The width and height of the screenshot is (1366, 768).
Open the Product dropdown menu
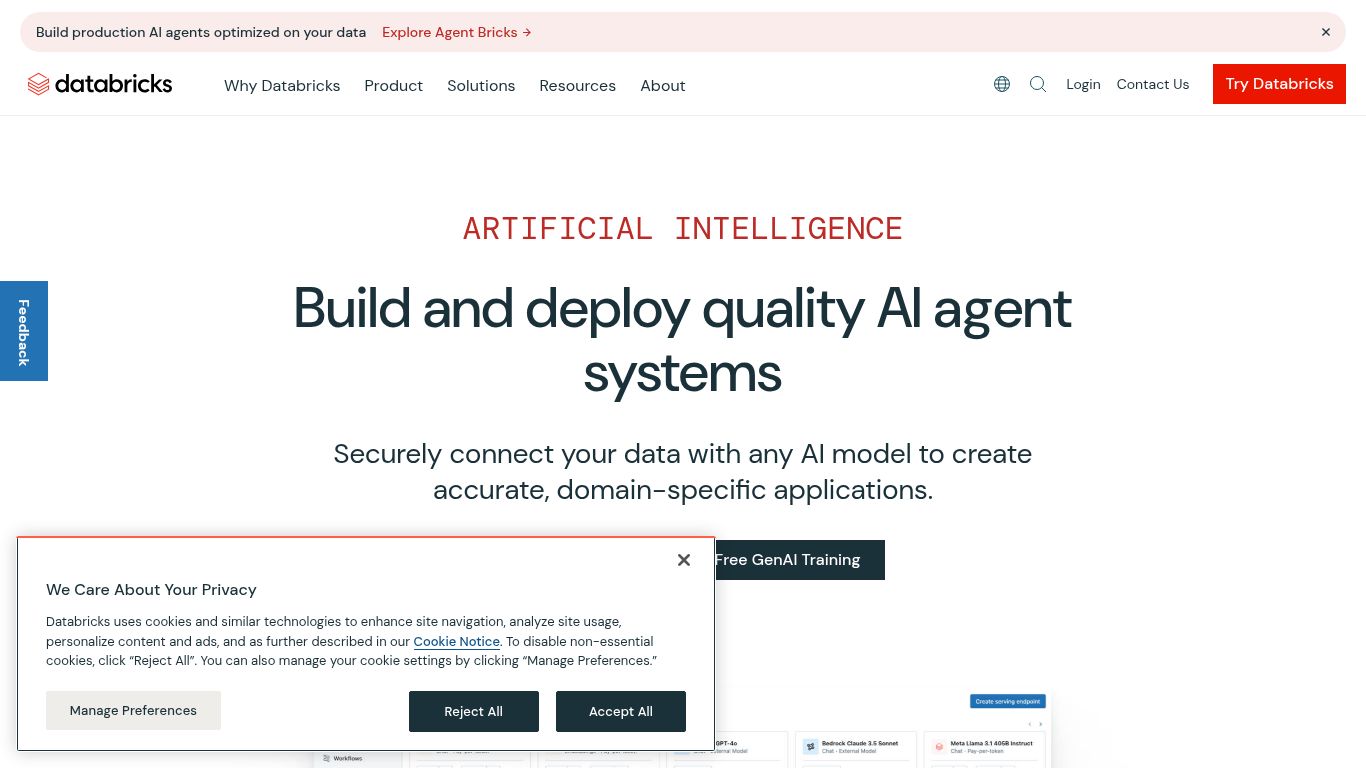393,86
